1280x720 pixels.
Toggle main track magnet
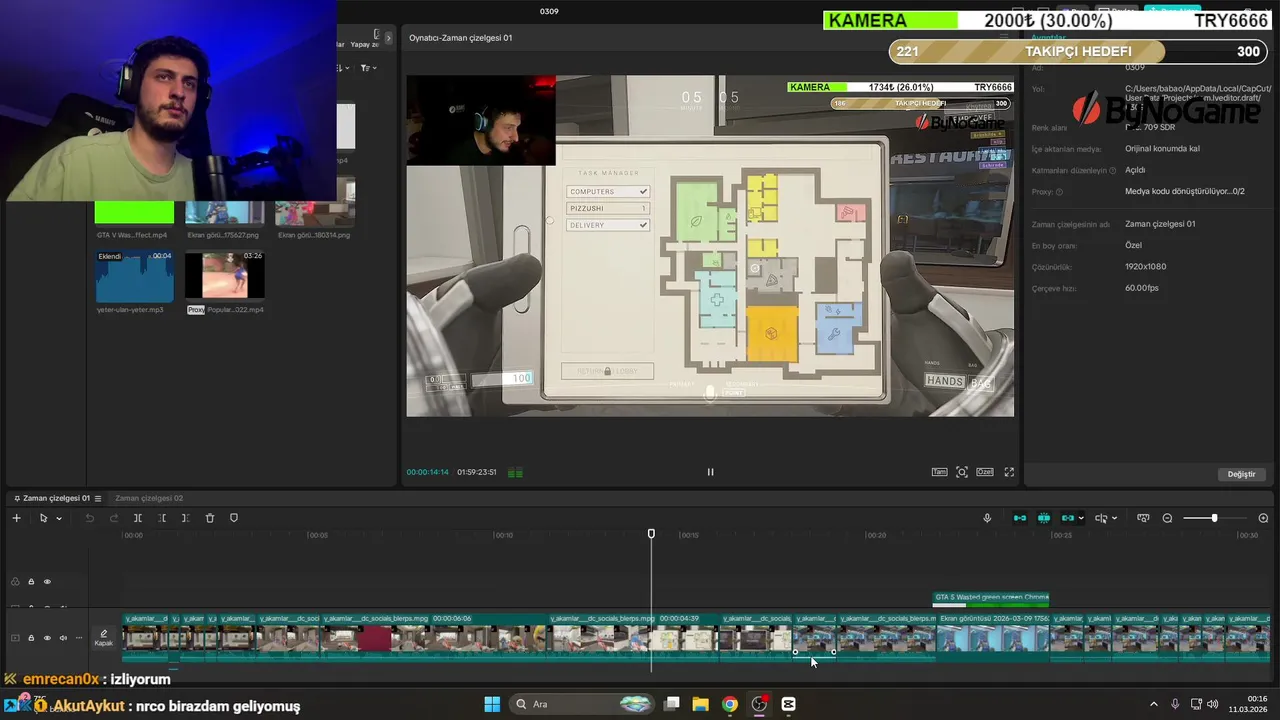(1020, 518)
